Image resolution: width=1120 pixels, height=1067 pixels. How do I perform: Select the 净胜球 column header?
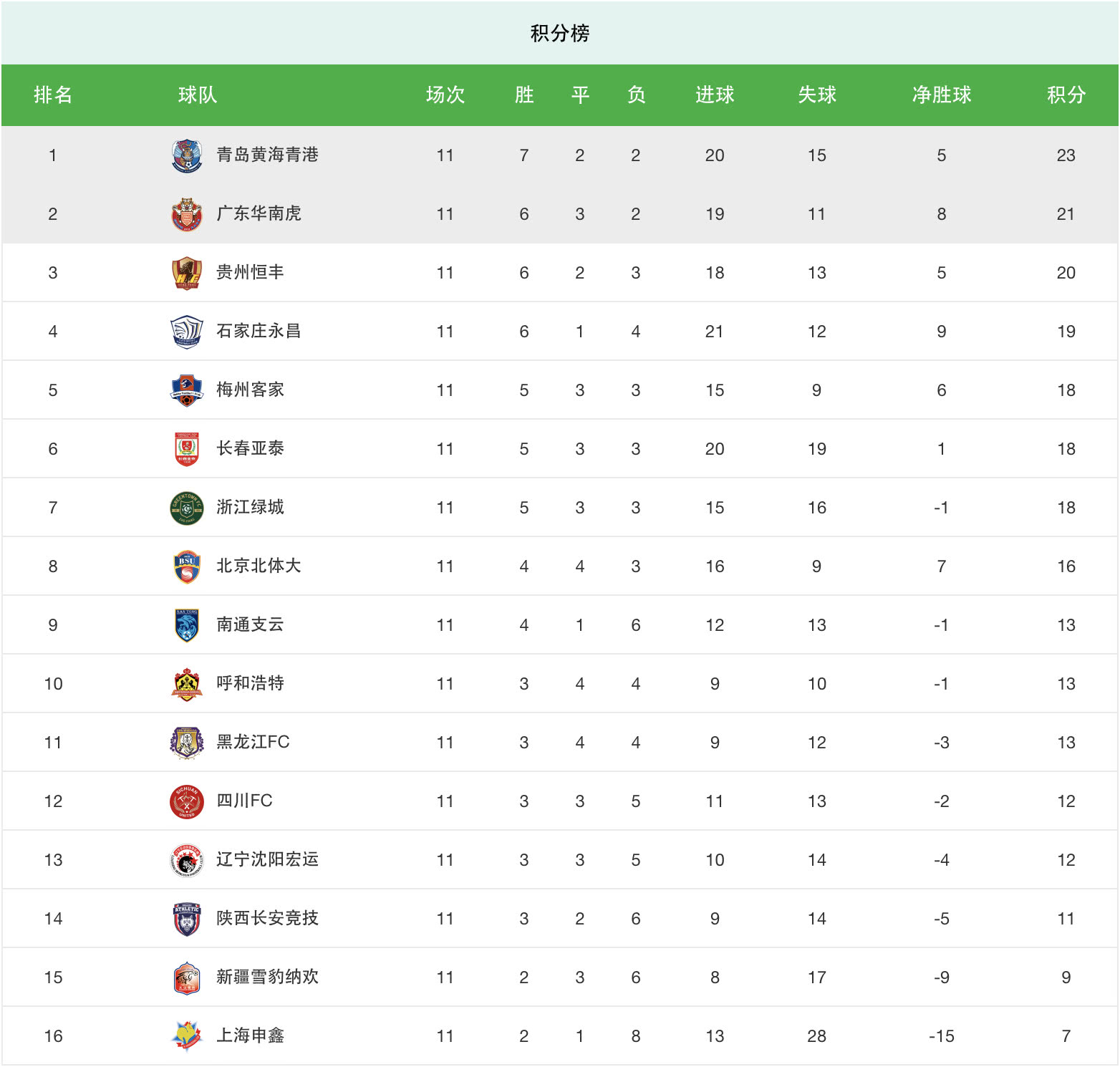(x=942, y=95)
